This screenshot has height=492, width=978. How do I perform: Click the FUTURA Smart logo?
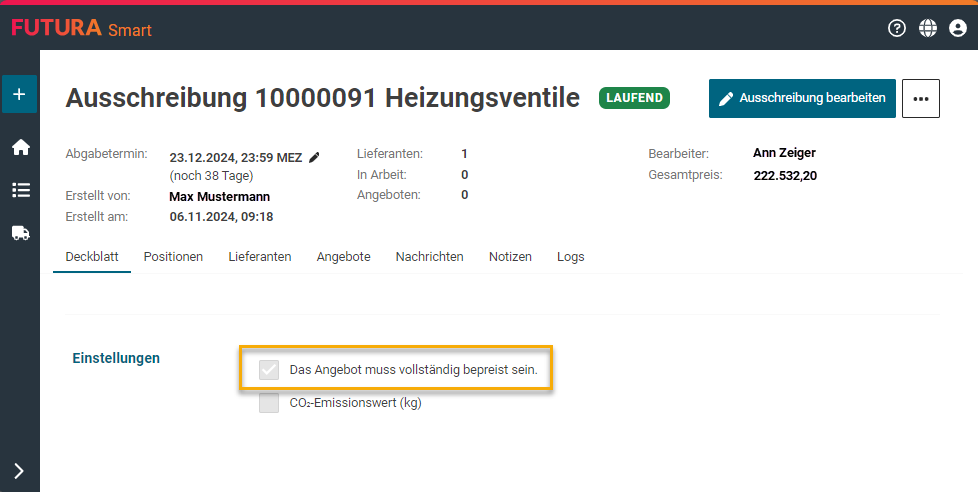(x=81, y=28)
